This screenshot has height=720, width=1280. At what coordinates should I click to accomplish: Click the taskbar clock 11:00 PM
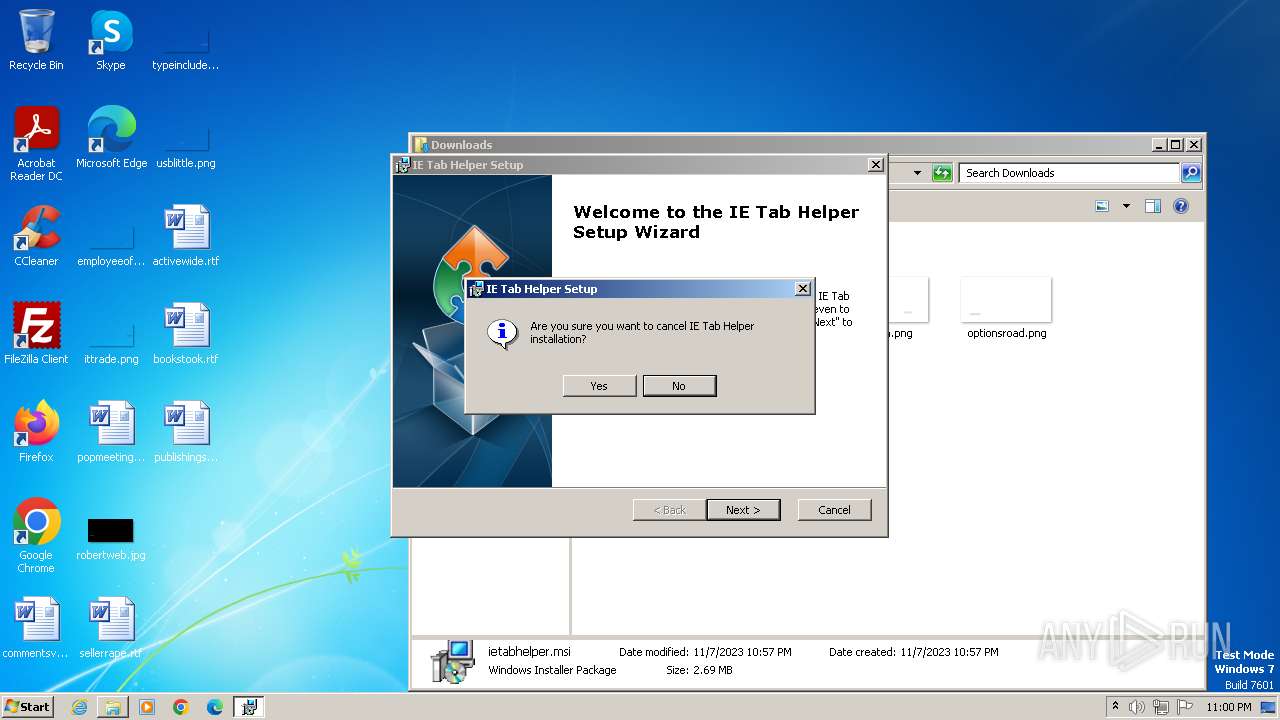[1228, 707]
